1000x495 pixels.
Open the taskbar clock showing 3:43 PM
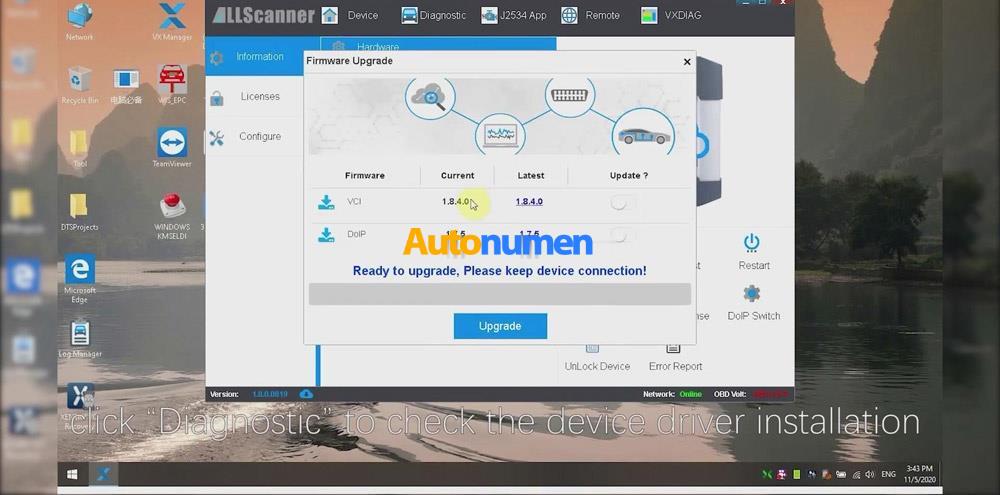(918, 474)
